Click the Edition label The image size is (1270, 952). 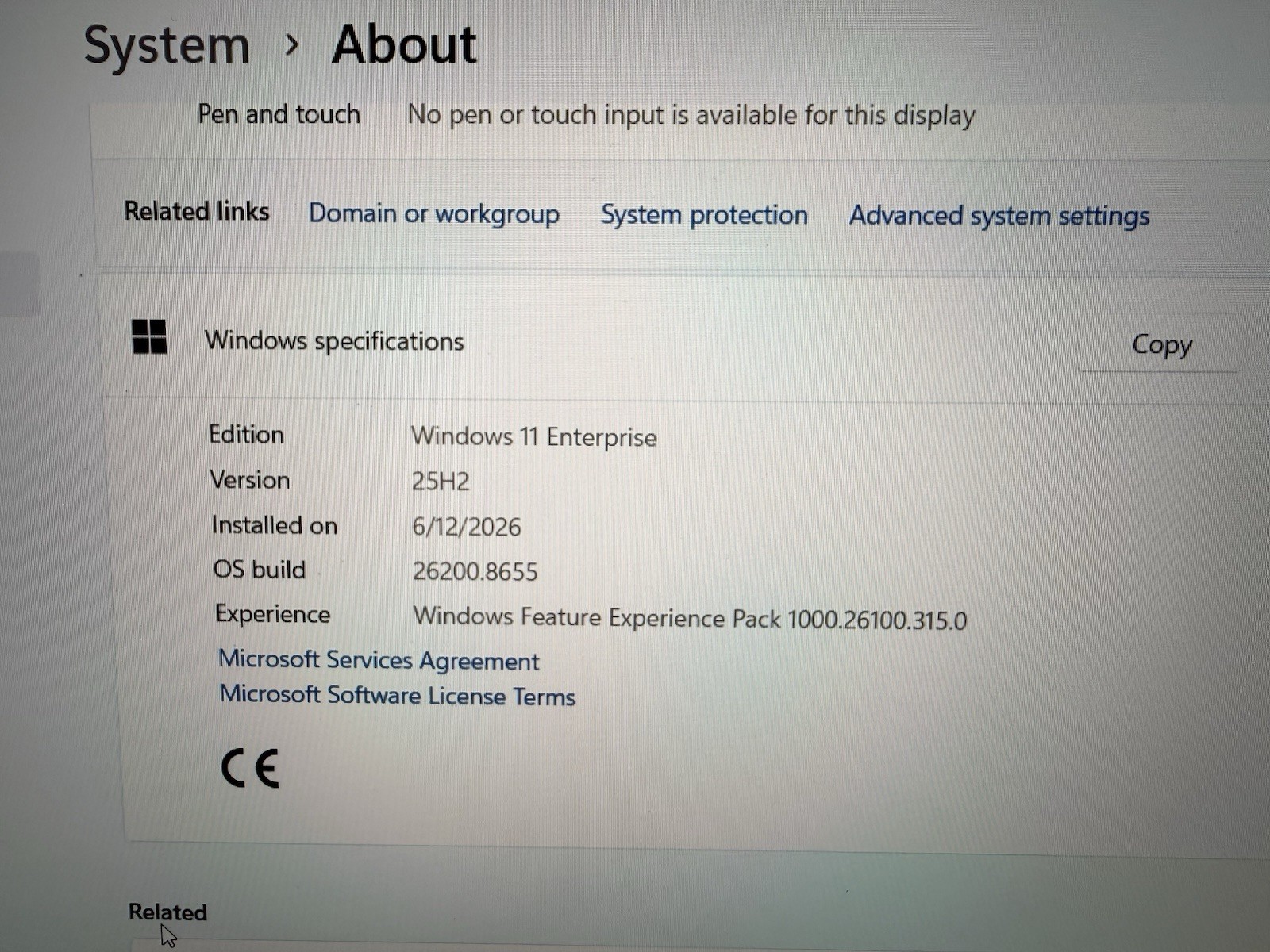click(246, 434)
